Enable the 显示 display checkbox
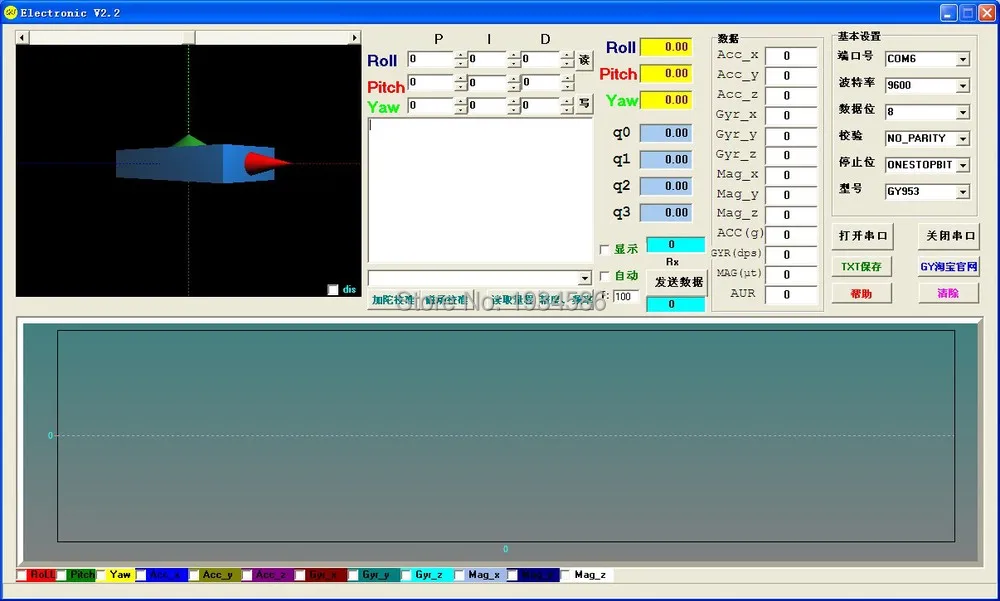The height and width of the screenshot is (601, 1000). 605,249
